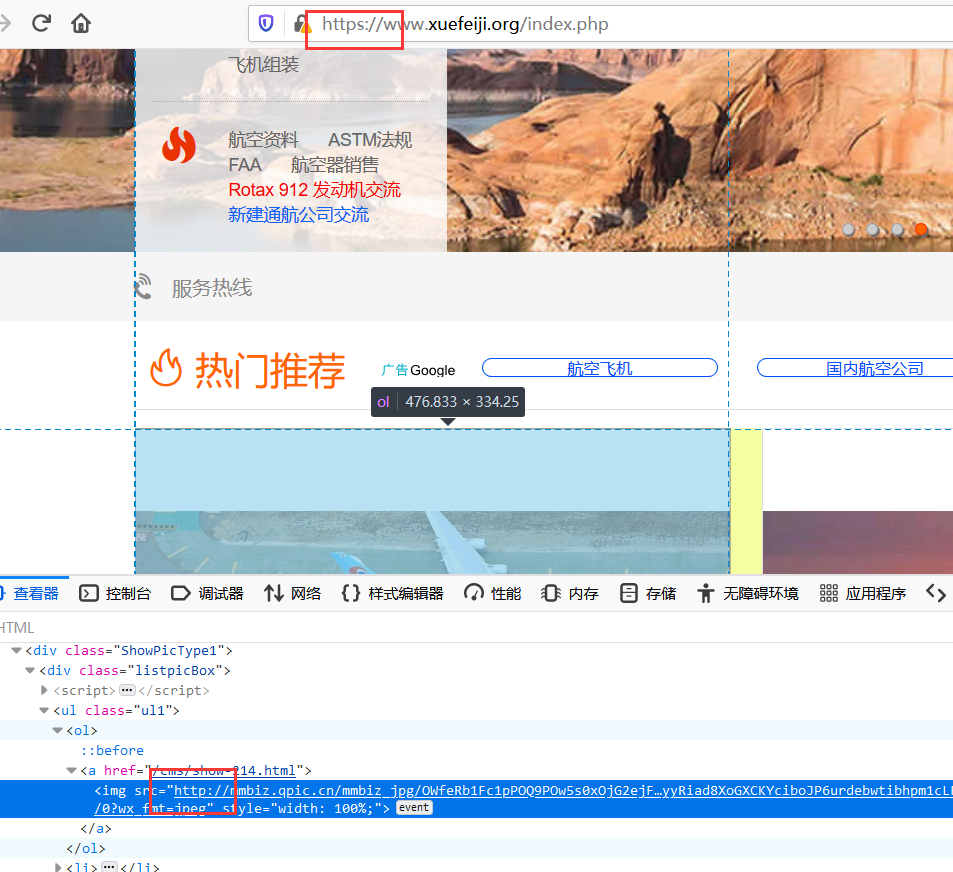This screenshot has height=872, width=953.
Task: Switch to the 调试器 debugger tab
Action: coord(207,593)
